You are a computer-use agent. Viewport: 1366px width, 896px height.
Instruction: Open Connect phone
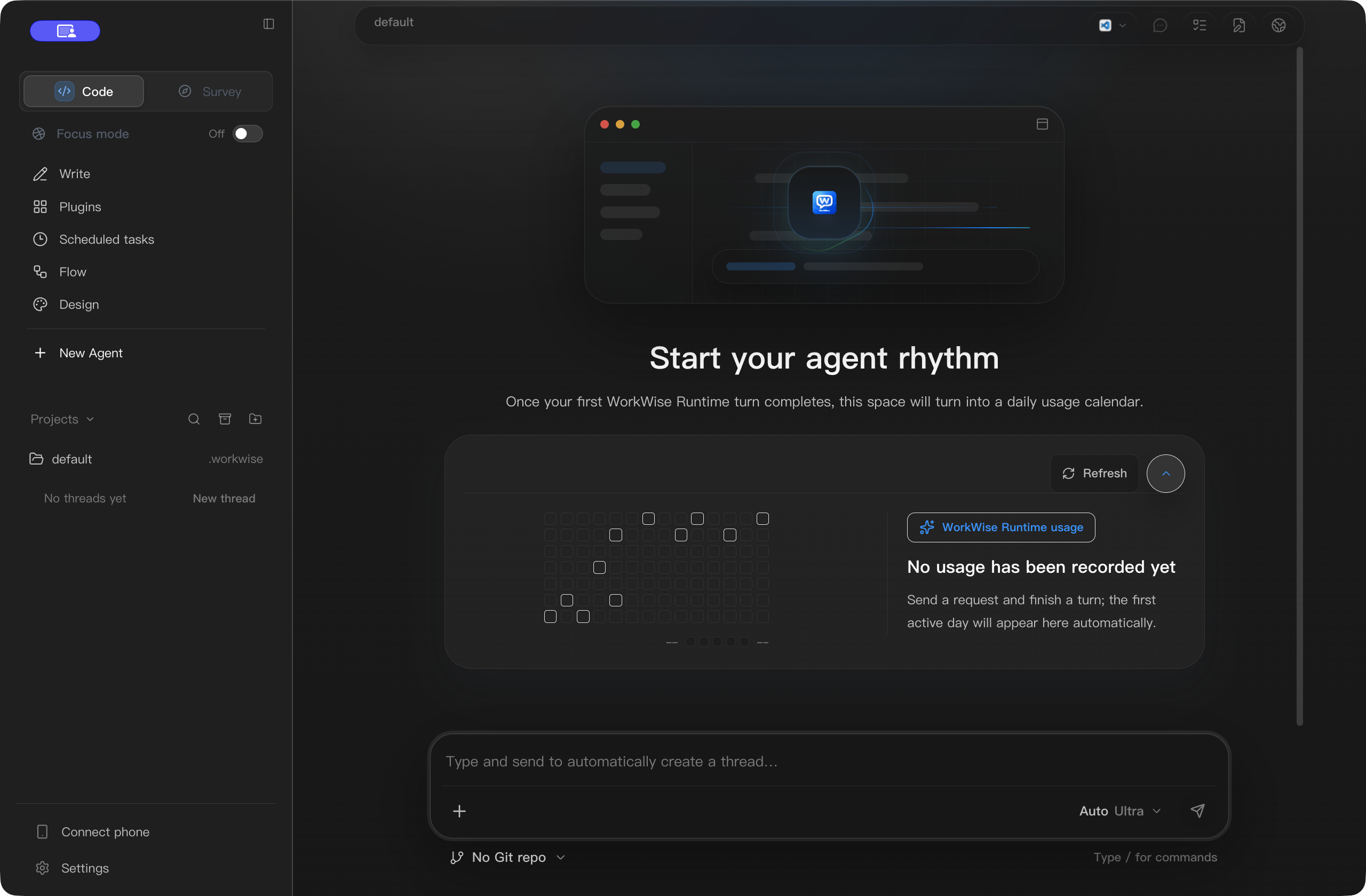(x=146, y=832)
